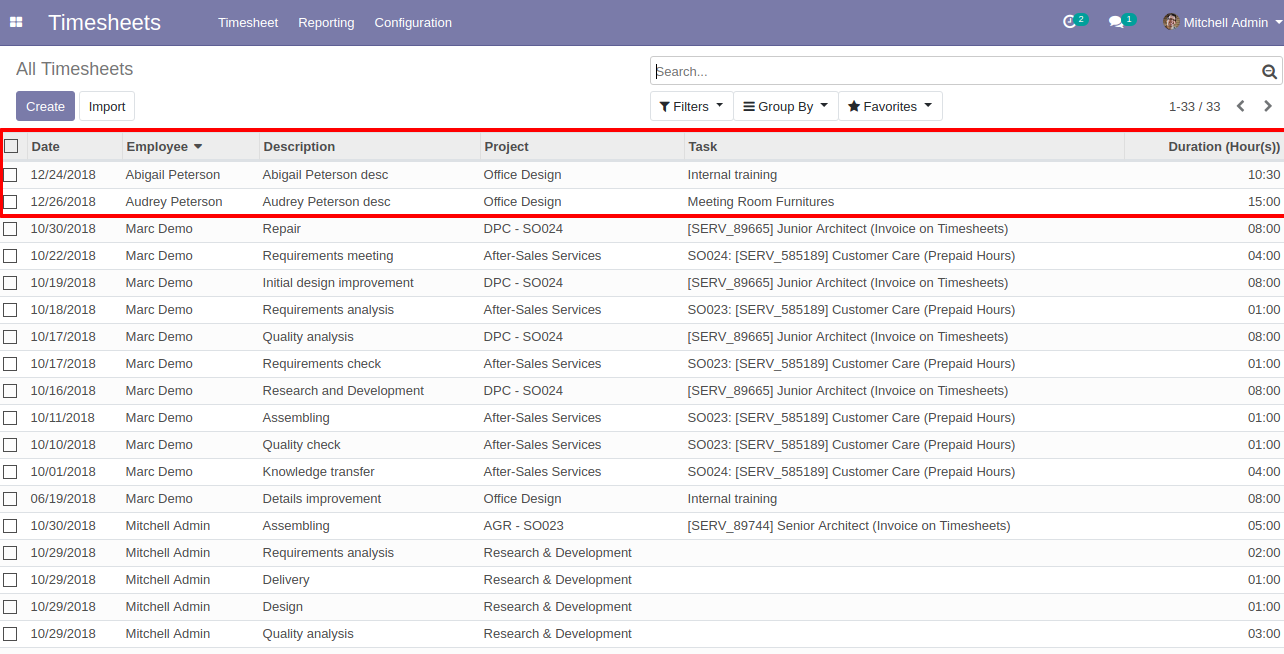
Task: Click the search magnifier icon
Action: tap(1269, 72)
